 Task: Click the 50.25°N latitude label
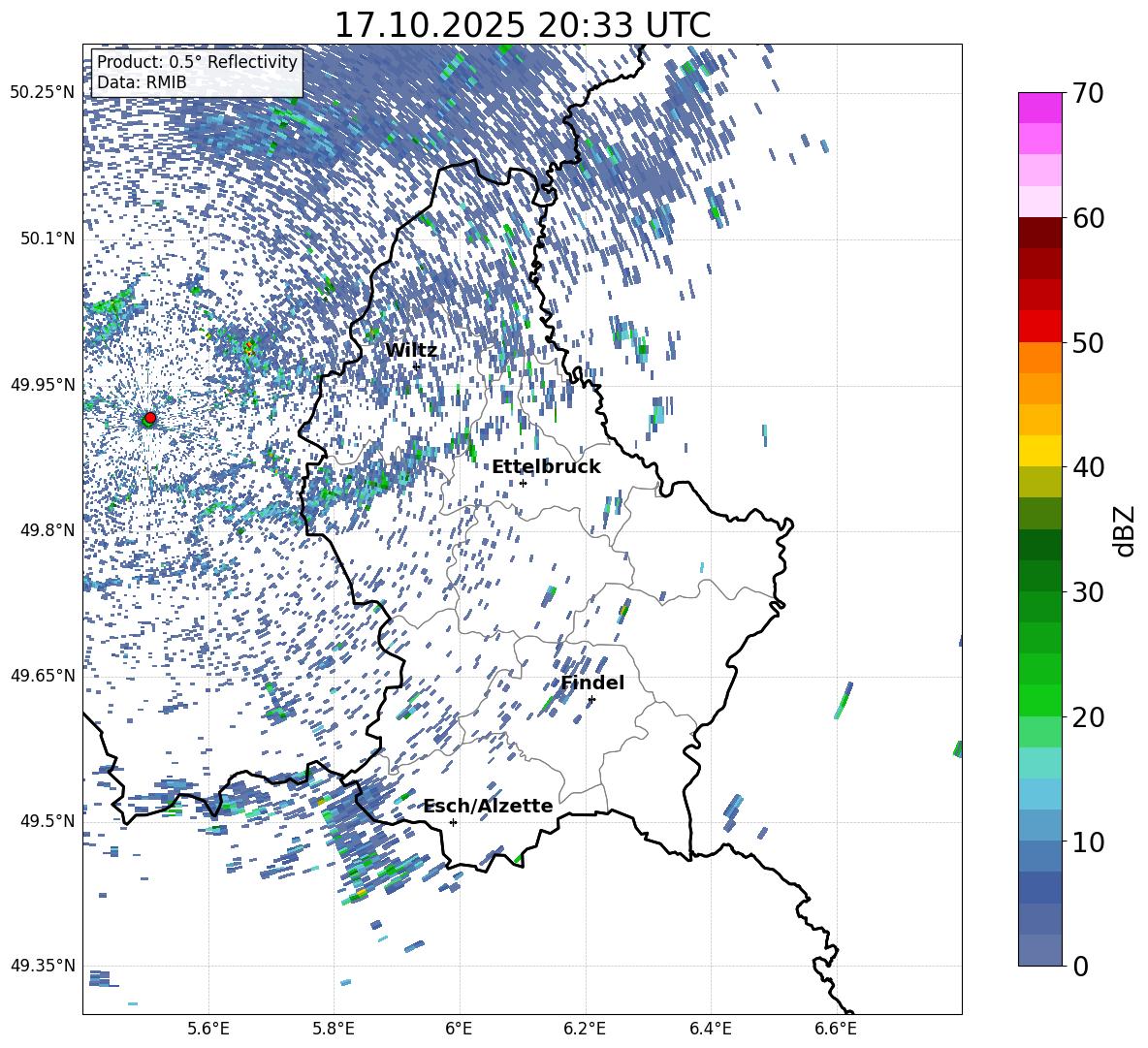(x=43, y=93)
